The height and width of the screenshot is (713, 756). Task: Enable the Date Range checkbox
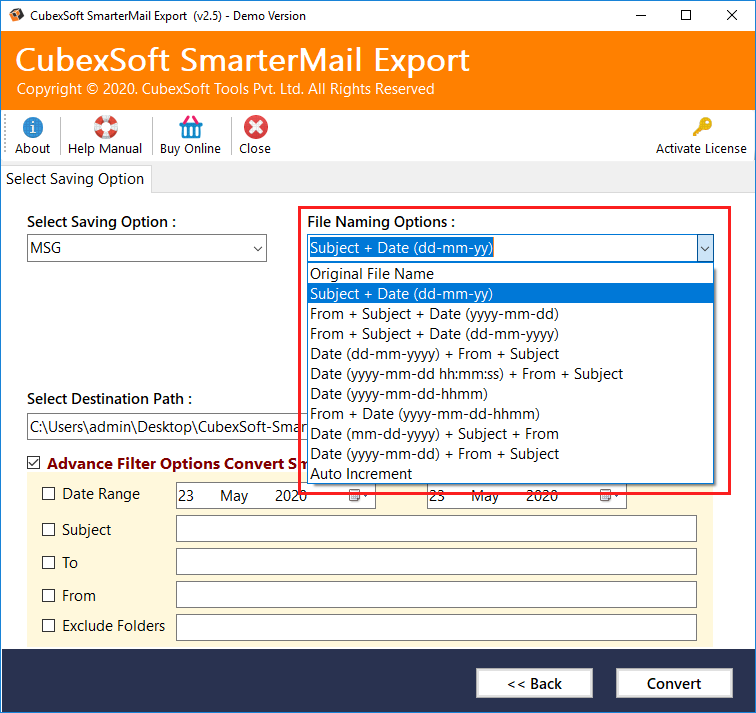[x=48, y=494]
